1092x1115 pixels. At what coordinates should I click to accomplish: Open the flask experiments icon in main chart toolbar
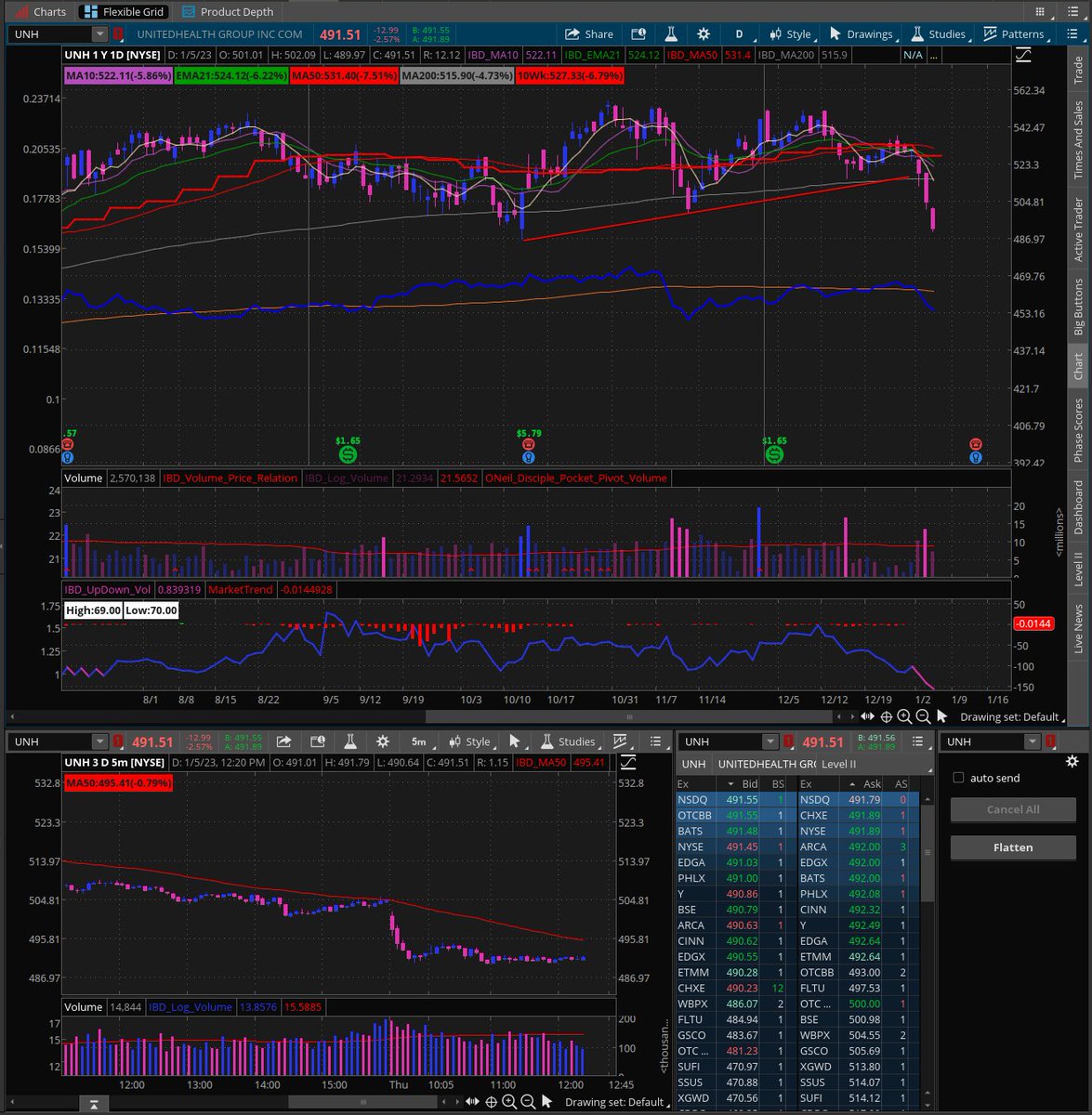pyautogui.click(x=670, y=34)
